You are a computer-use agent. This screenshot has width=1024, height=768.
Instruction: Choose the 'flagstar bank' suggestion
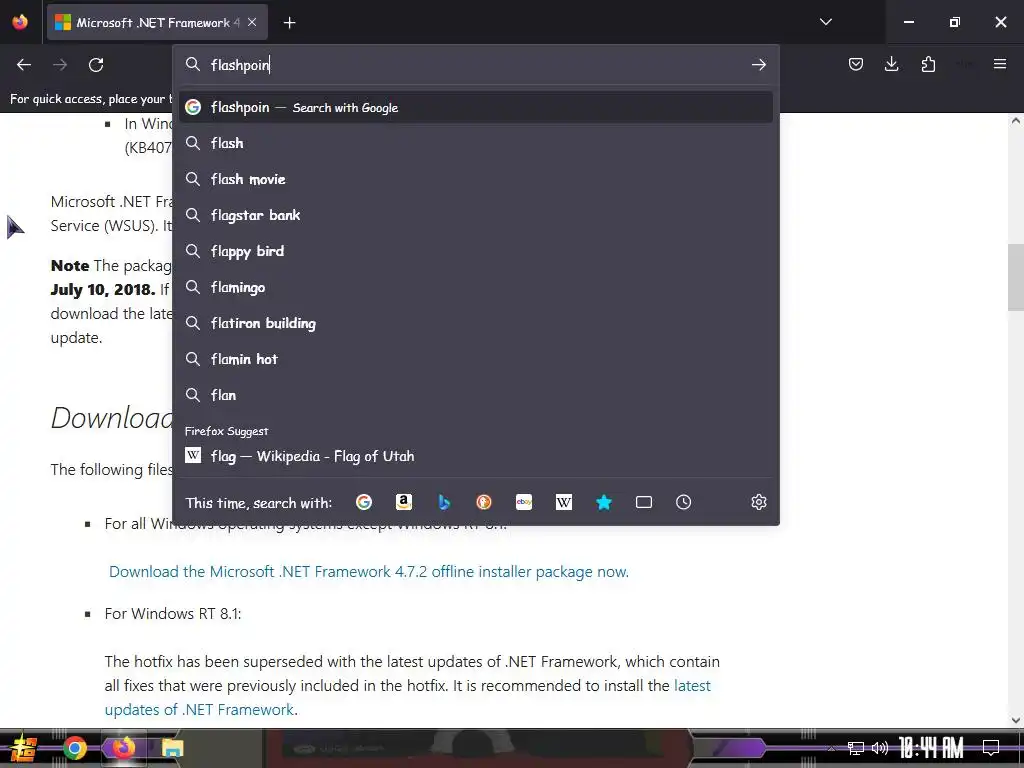point(475,215)
